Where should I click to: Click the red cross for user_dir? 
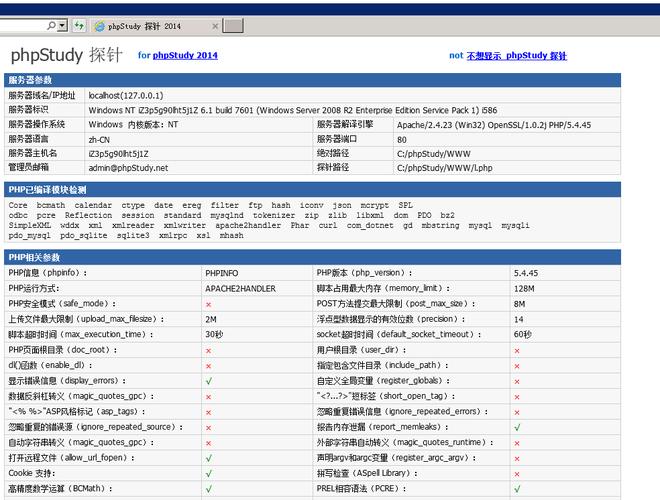click(x=517, y=351)
